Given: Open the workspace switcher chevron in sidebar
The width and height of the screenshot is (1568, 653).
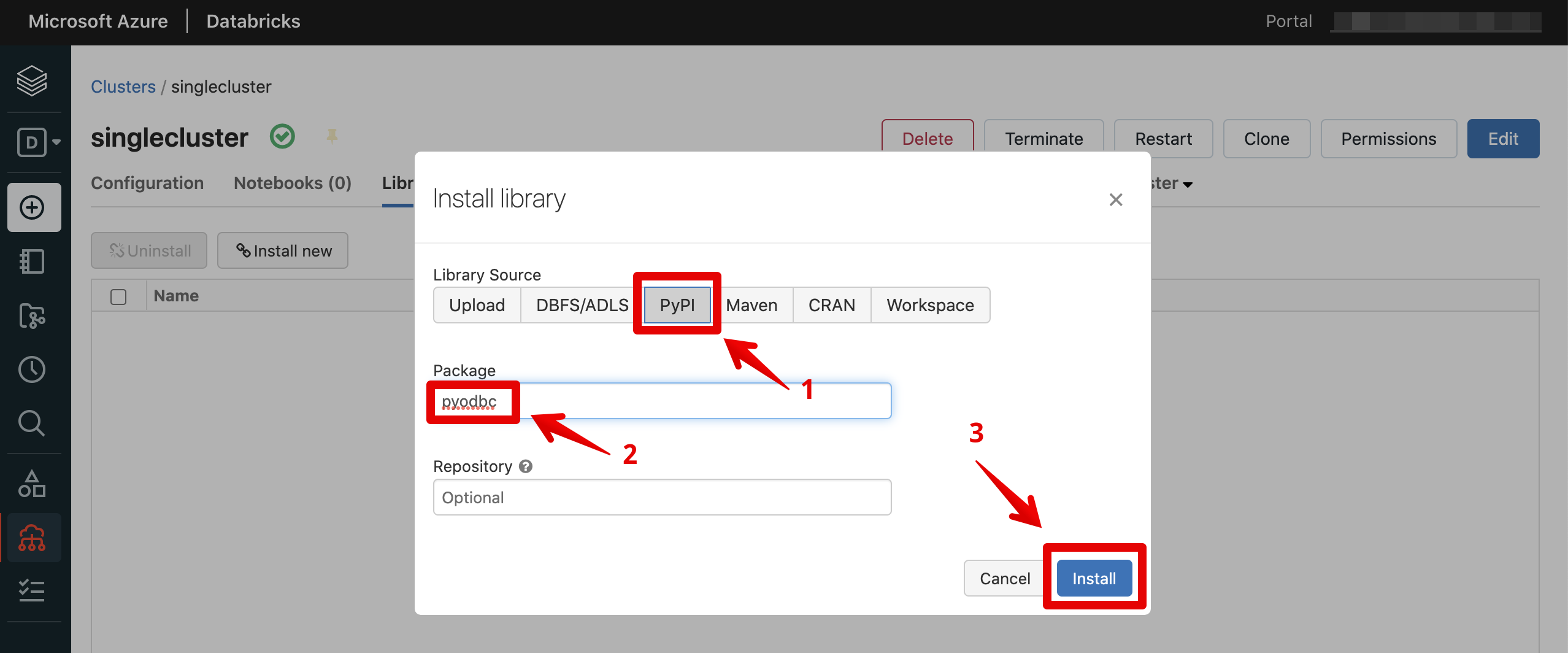Looking at the screenshot, I should click(56, 142).
